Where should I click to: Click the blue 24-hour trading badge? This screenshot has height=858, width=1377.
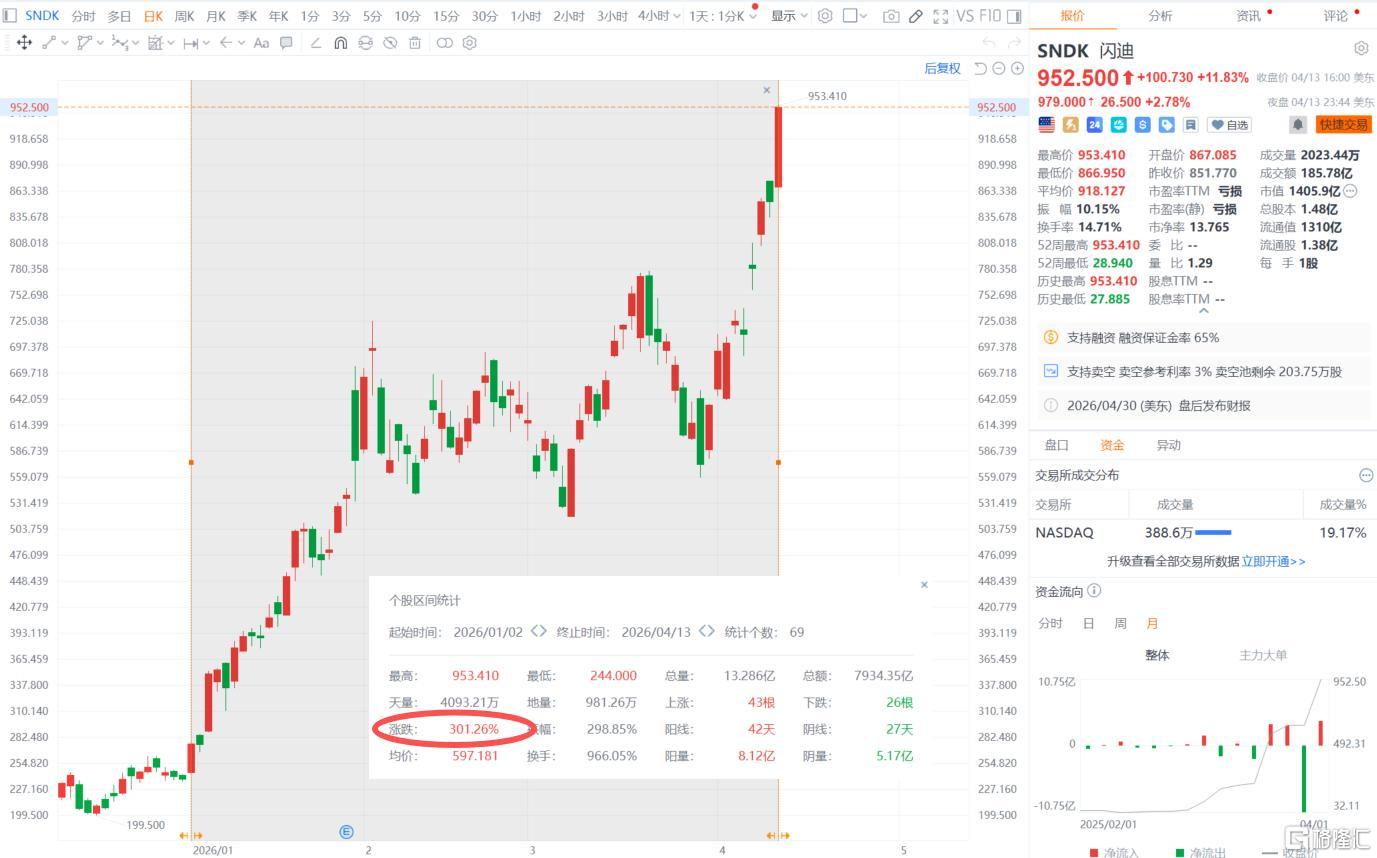point(1094,125)
